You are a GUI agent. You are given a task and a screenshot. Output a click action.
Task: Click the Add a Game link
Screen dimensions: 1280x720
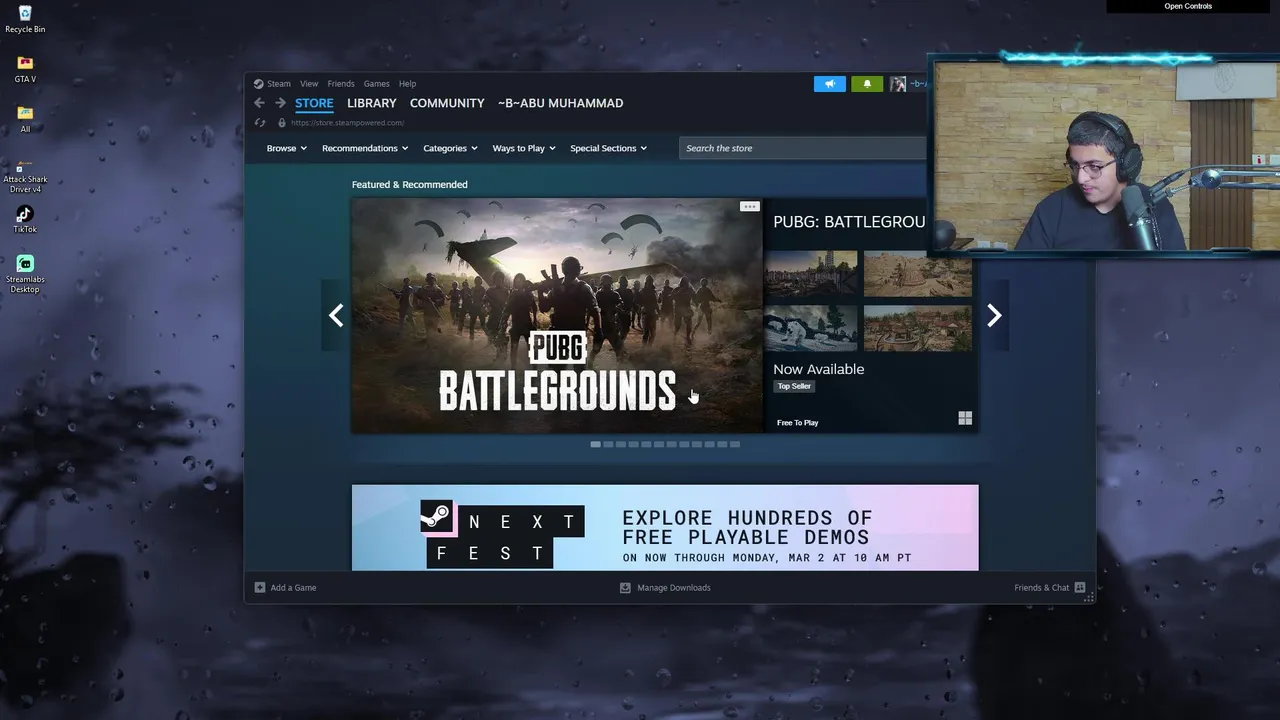coord(293,588)
